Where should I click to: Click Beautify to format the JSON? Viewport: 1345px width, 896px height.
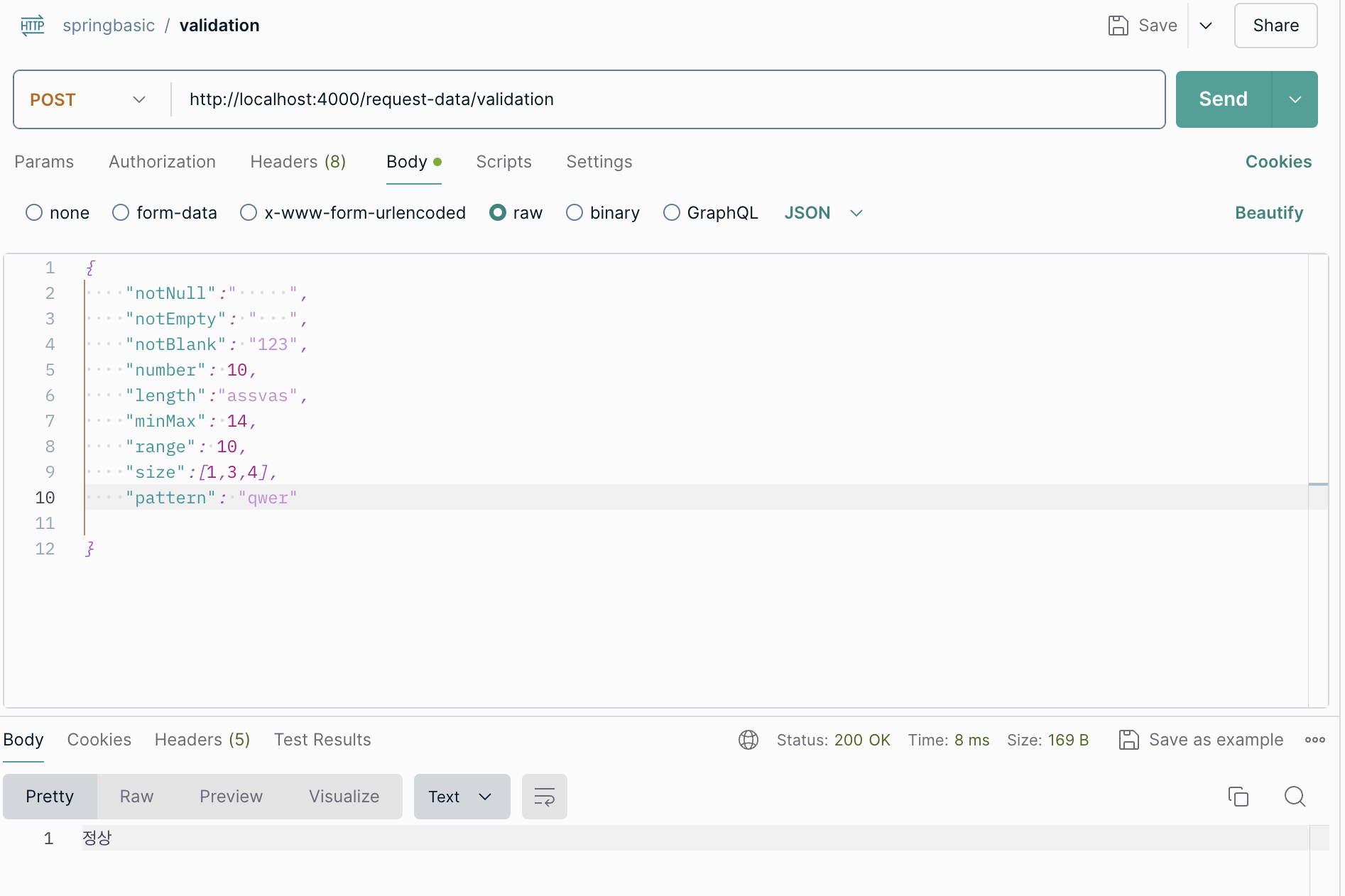coord(1269,213)
